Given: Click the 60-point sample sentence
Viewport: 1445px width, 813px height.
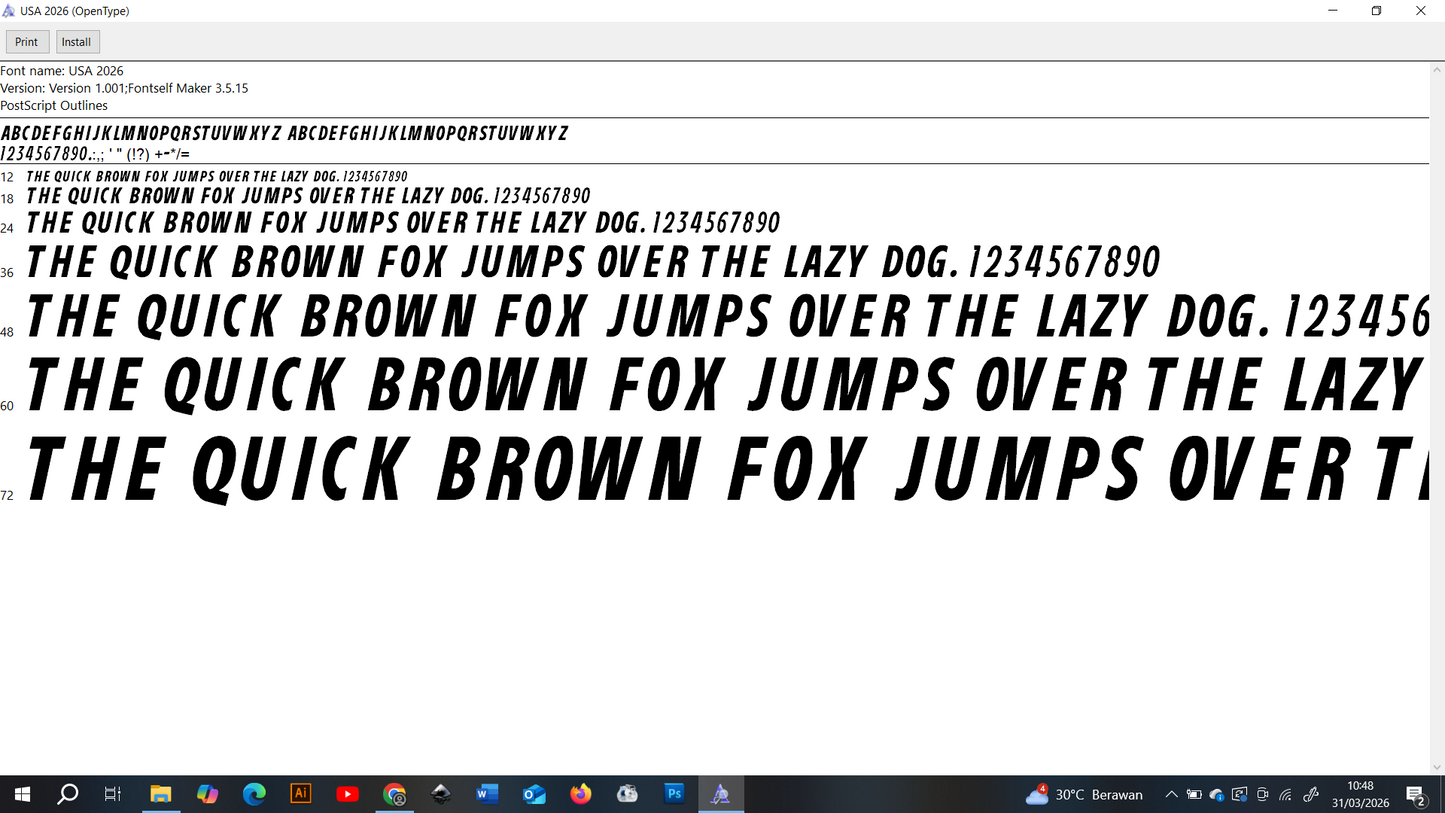Looking at the screenshot, I should (727, 385).
